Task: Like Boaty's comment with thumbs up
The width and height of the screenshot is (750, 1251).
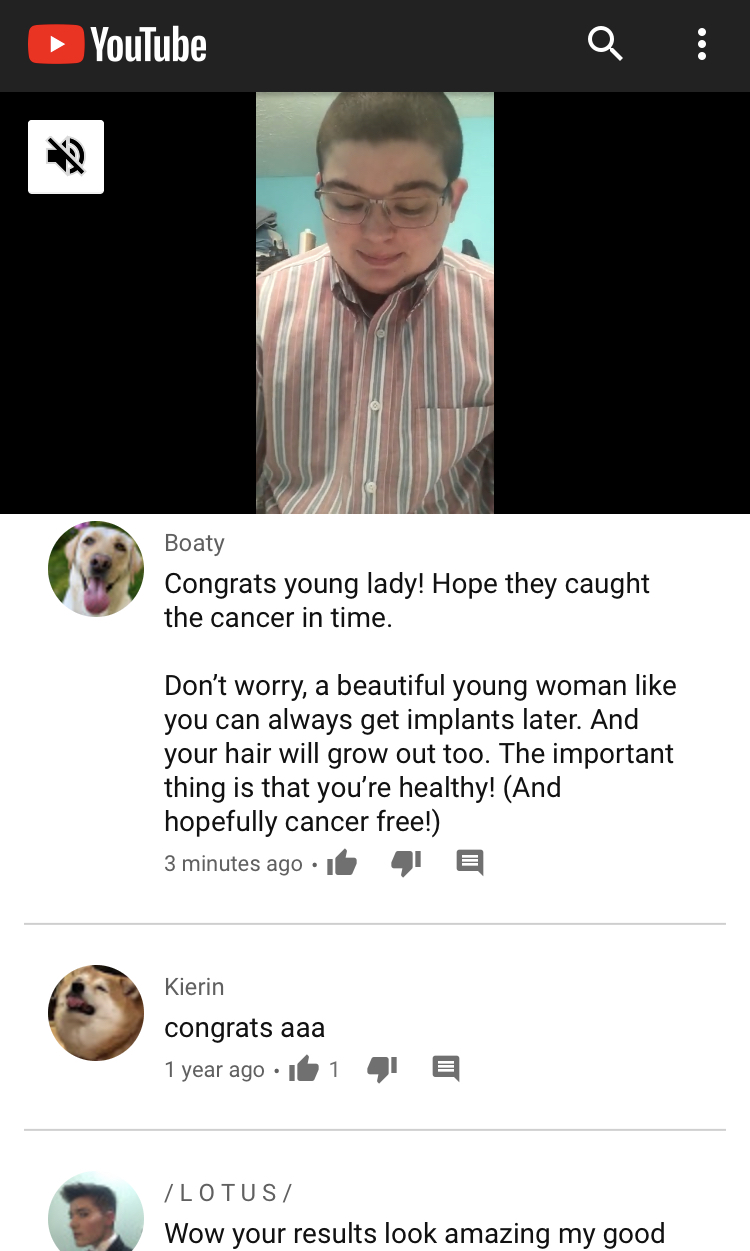Action: 342,862
